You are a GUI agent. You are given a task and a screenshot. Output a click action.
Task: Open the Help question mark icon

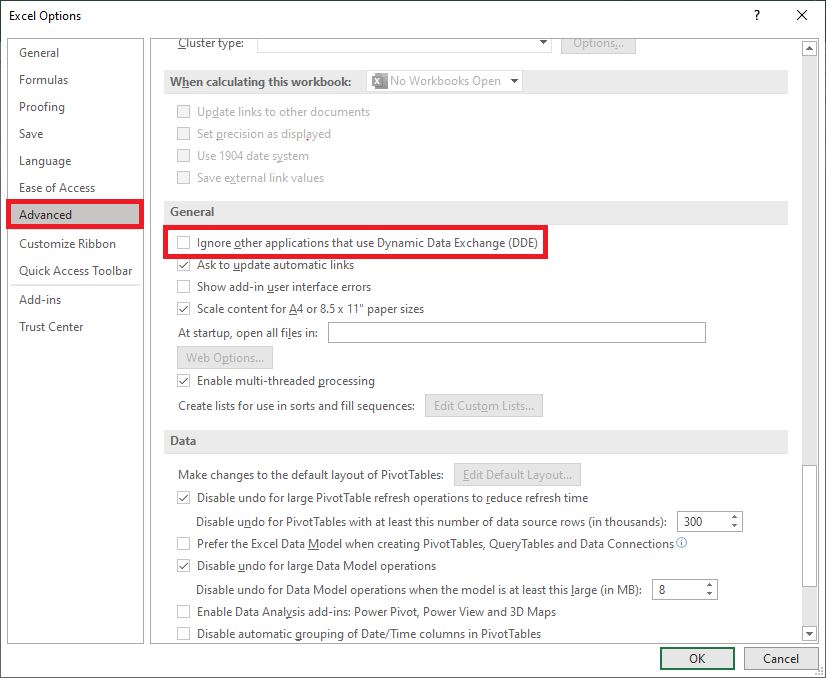coord(756,15)
